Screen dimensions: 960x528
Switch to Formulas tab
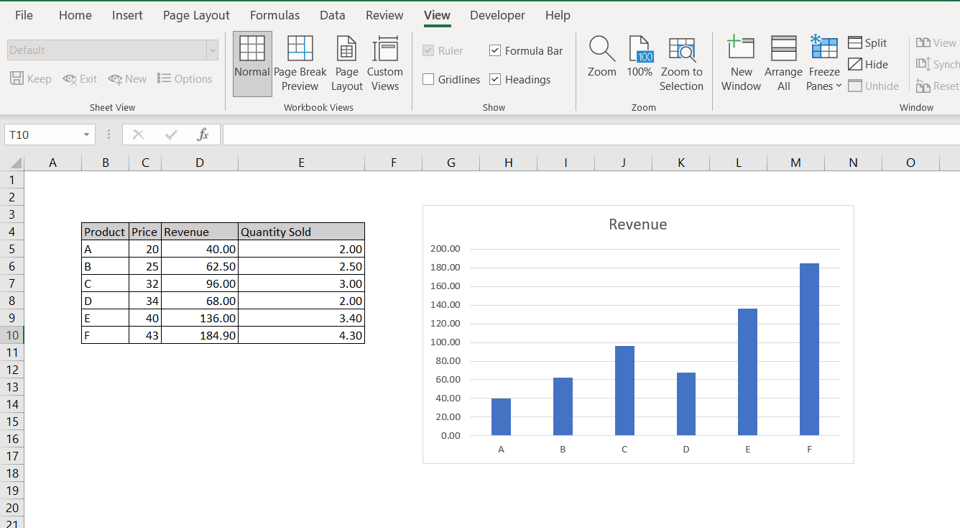point(275,15)
